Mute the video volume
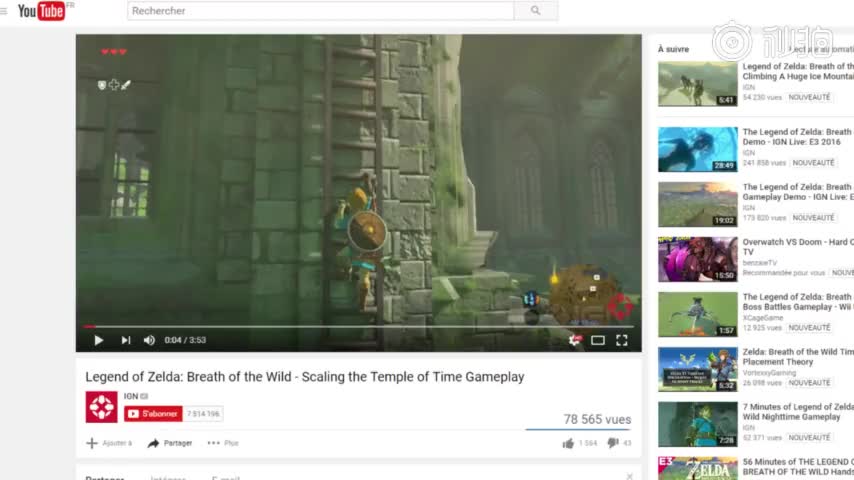 pos(149,340)
